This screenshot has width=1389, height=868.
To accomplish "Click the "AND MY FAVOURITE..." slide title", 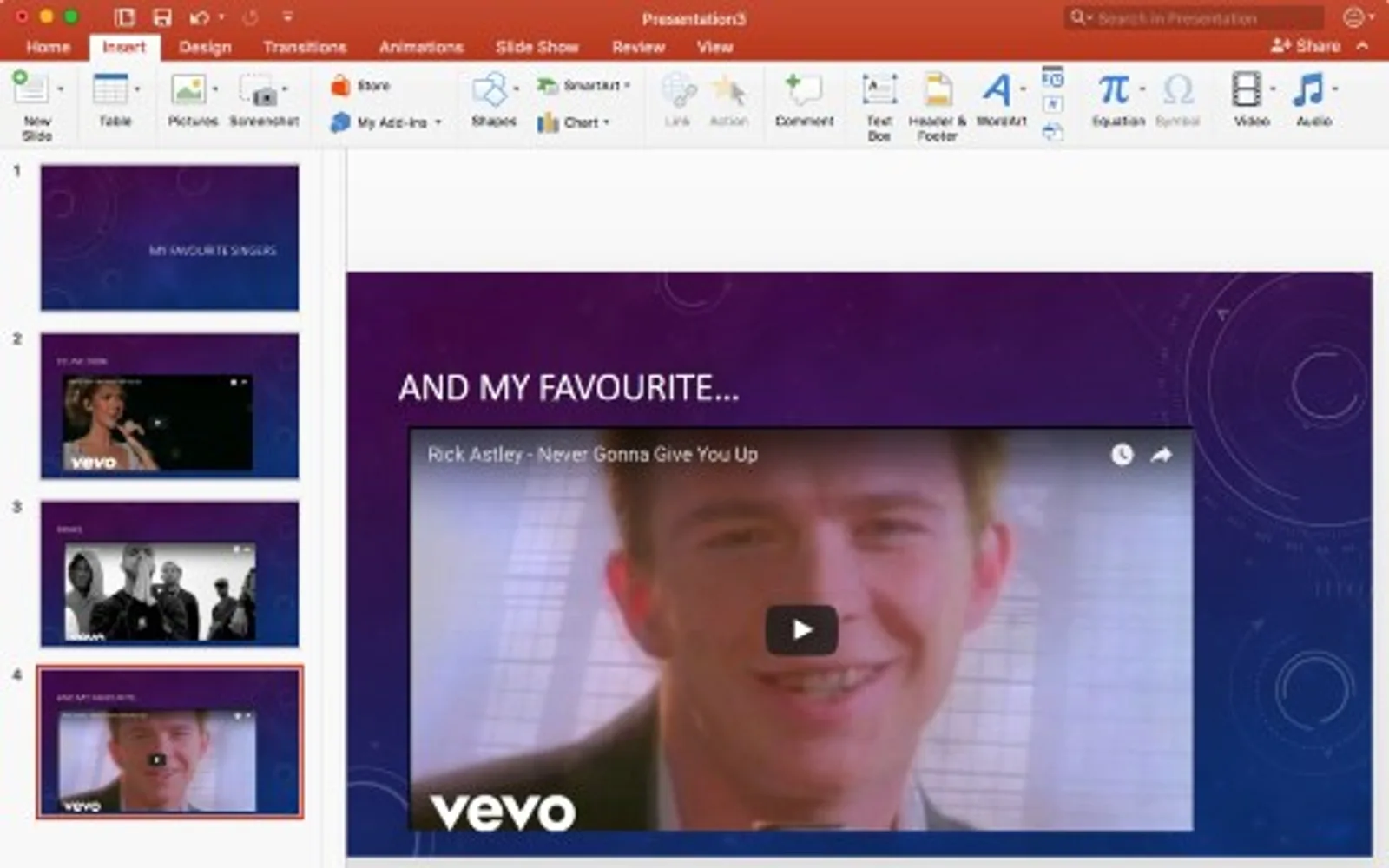I will 569,388.
